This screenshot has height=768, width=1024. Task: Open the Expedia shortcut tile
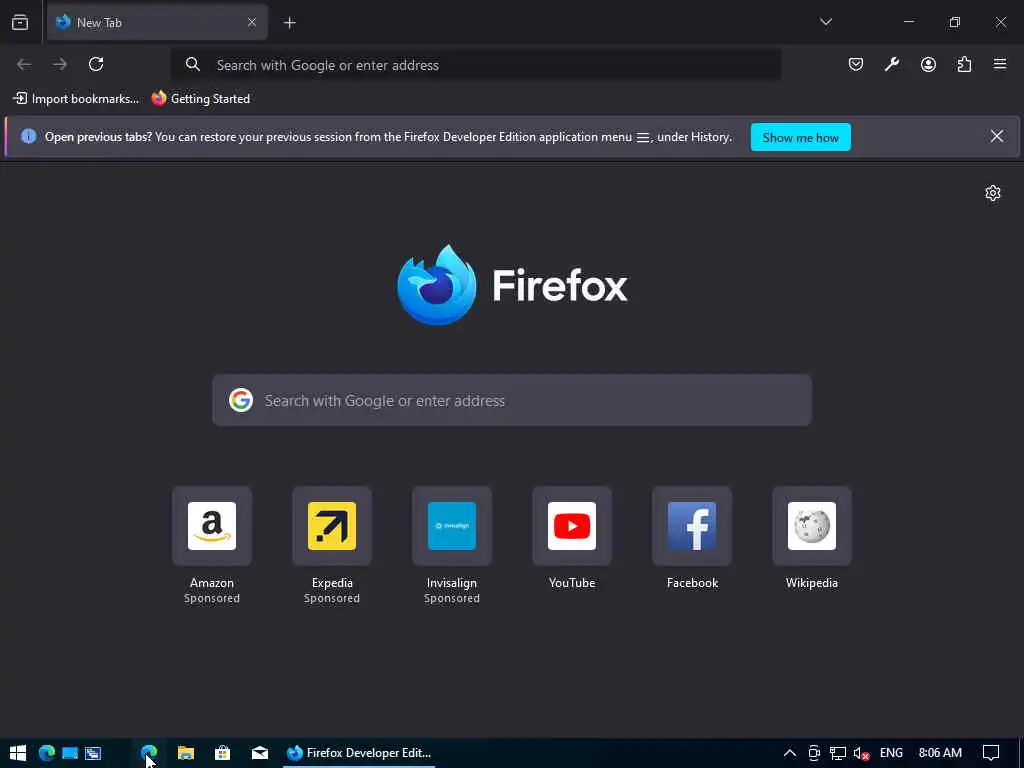point(332,526)
